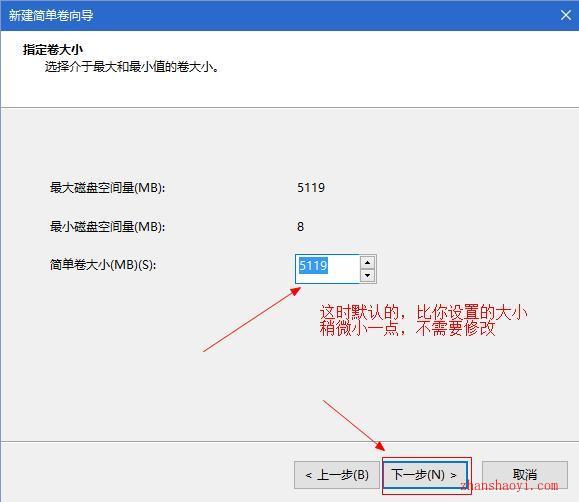Click the 指定卷大小 heading
Image resolution: width=579 pixels, height=502 pixels.
[x=53, y=49]
